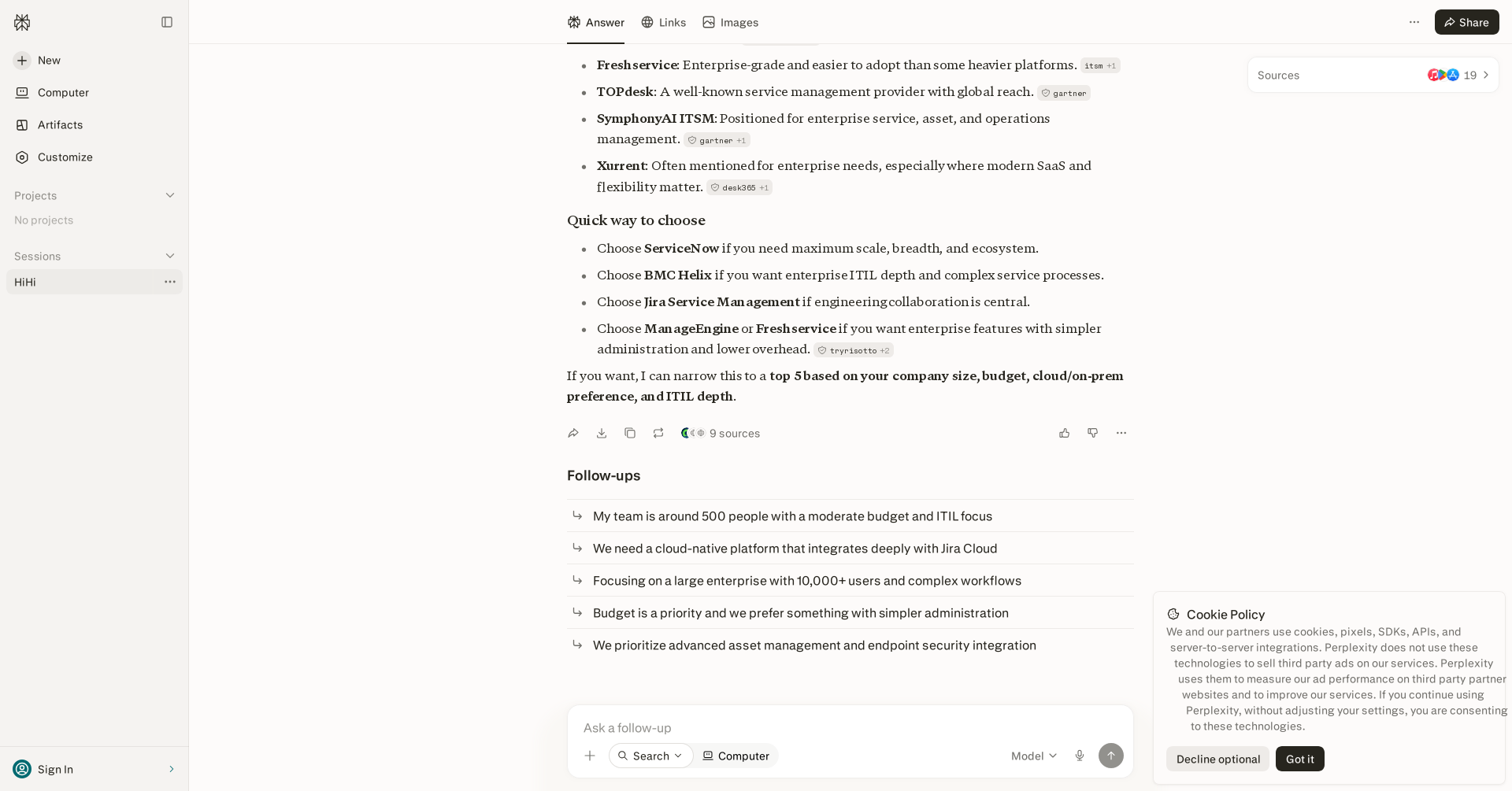The height and width of the screenshot is (791, 1512).
Task: Click the share-arrow icon below the answer
Action: coord(573,433)
